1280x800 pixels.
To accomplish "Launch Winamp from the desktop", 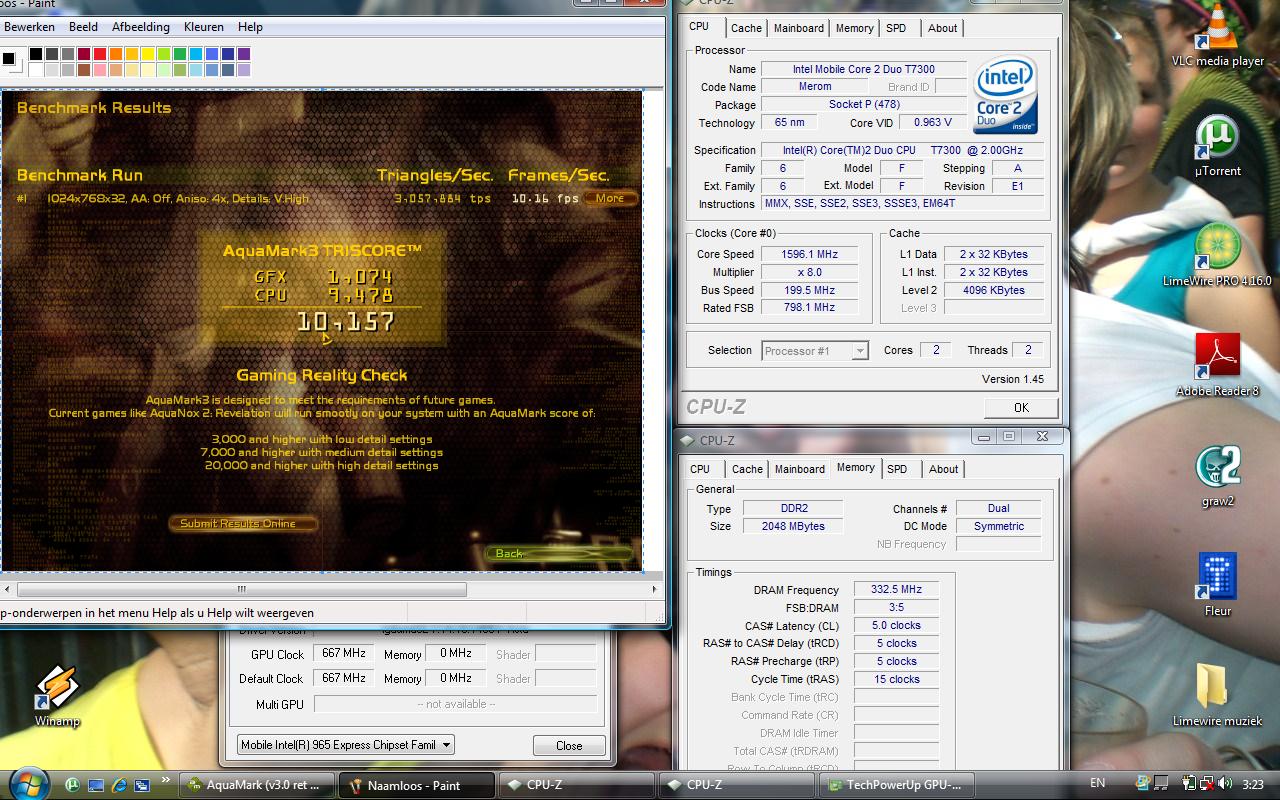I will point(57,696).
